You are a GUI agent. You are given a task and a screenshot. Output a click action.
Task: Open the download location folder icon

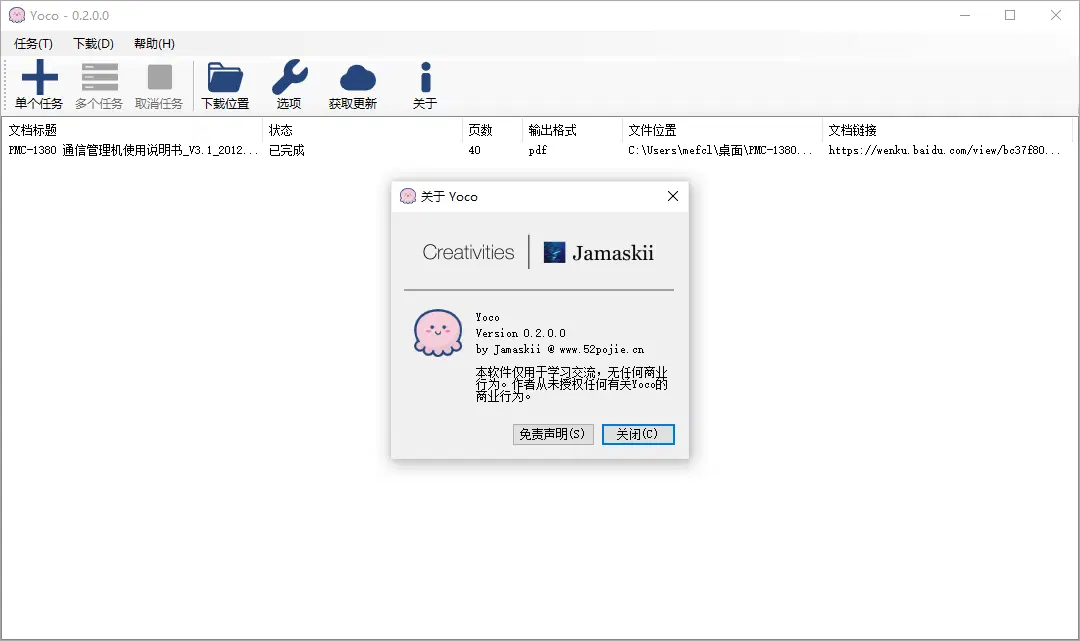pyautogui.click(x=225, y=77)
